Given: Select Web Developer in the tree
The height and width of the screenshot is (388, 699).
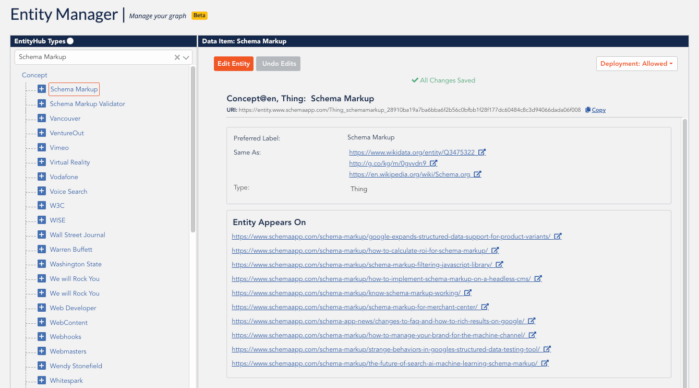Looking at the screenshot, I should point(73,308).
